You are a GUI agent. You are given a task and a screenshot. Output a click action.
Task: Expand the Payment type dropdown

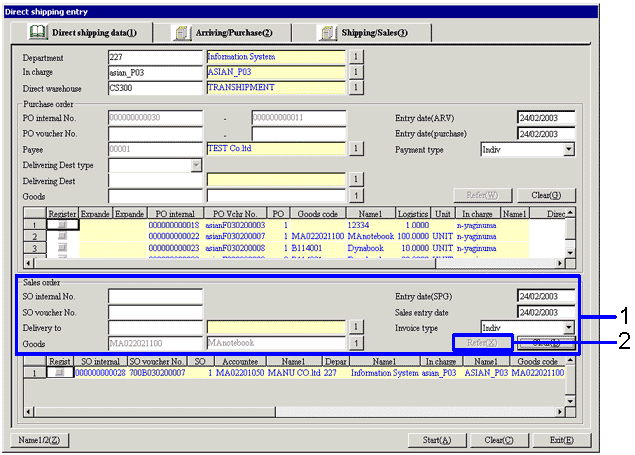[x=569, y=149]
